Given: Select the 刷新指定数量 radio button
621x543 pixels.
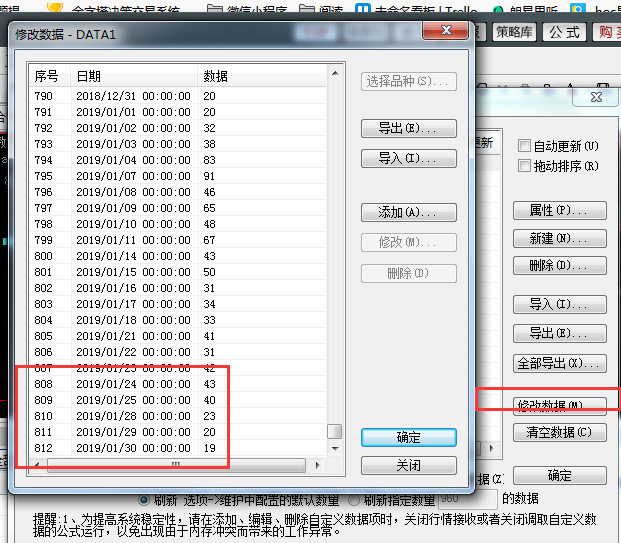Looking at the screenshot, I should click(x=353, y=500).
